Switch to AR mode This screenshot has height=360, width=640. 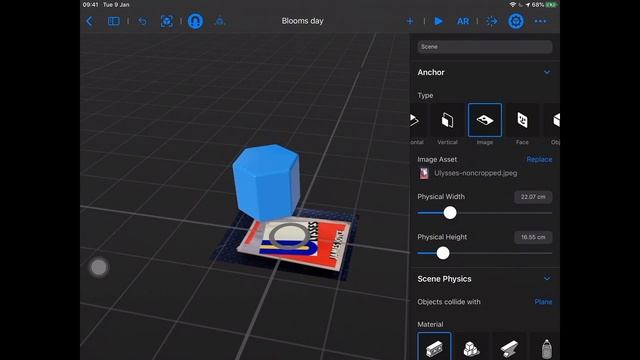pos(463,21)
